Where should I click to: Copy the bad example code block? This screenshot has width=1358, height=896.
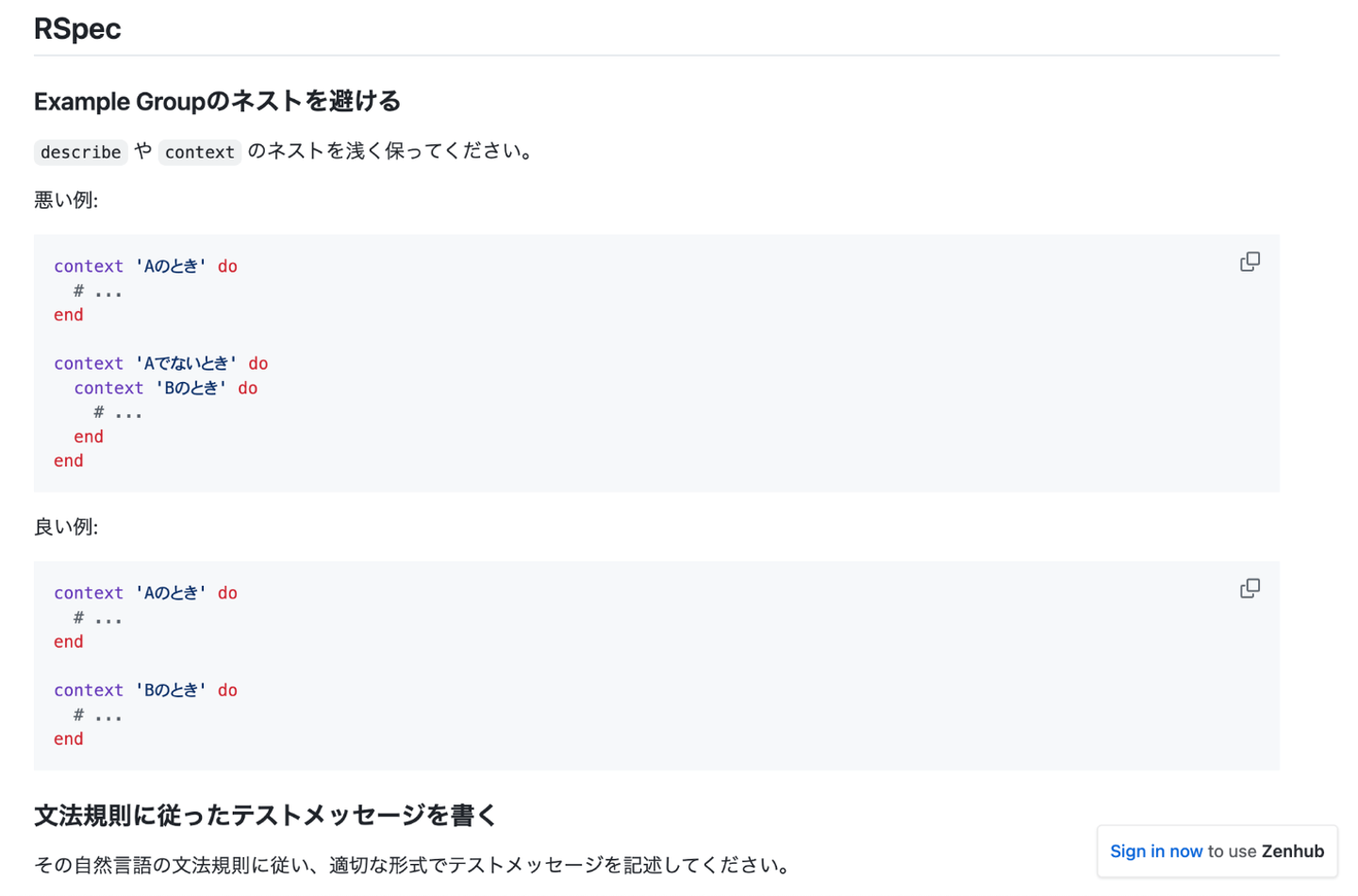pyautogui.click(x=1250, y=261)
